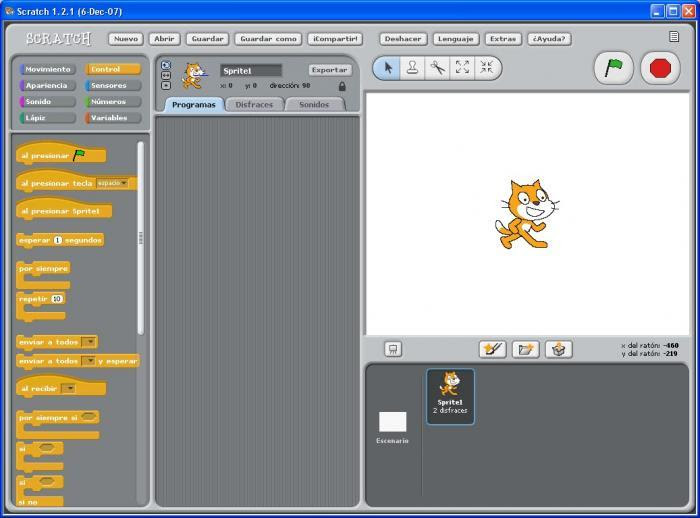Viewport: 700px width, 518px height.
Task: Open the 'espacio' key dropdown
Action: pos(112,183)
